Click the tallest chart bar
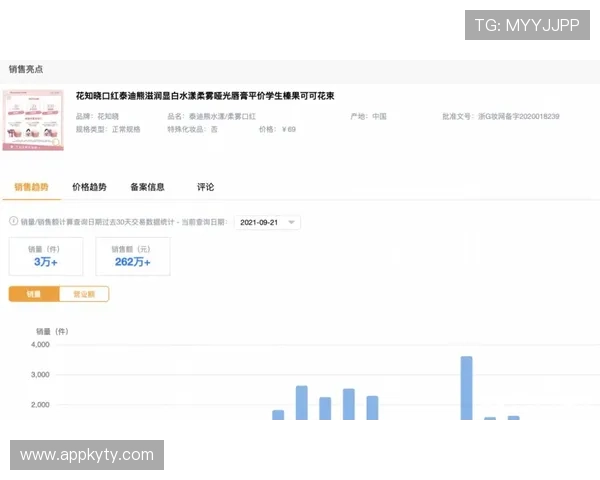 coord(466,388)
